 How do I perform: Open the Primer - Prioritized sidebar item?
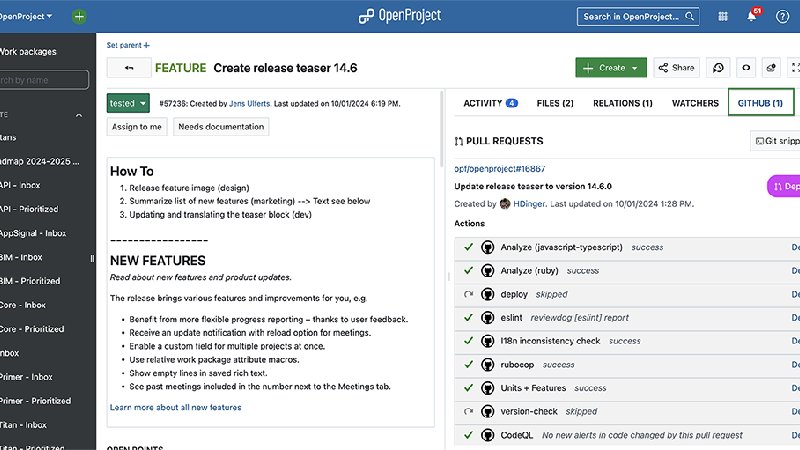click(x=36, y=401)
